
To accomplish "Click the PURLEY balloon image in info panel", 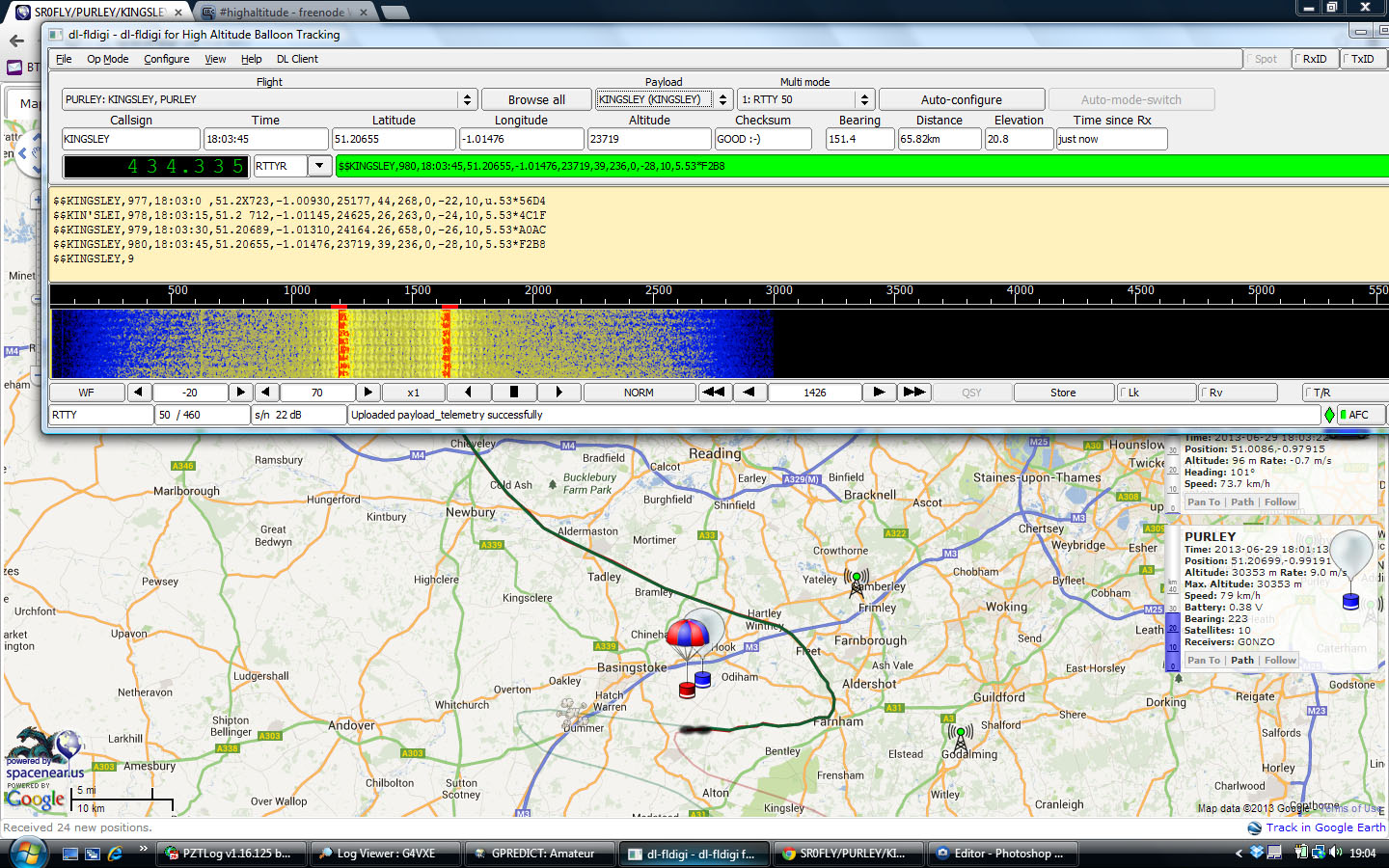I will coord(1351,569).
